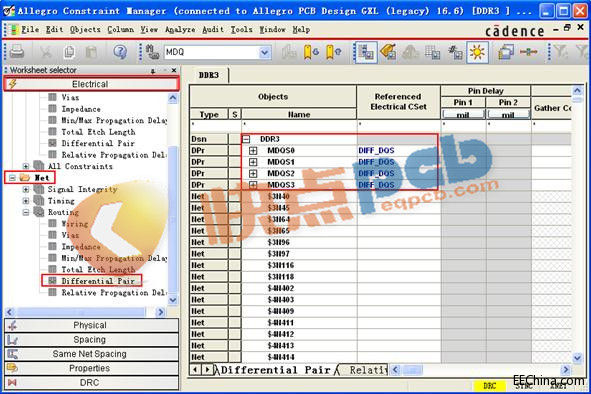The image size is (591, 394).
Task: Open the Help question mark icon
Action: [x=120, y=52]
